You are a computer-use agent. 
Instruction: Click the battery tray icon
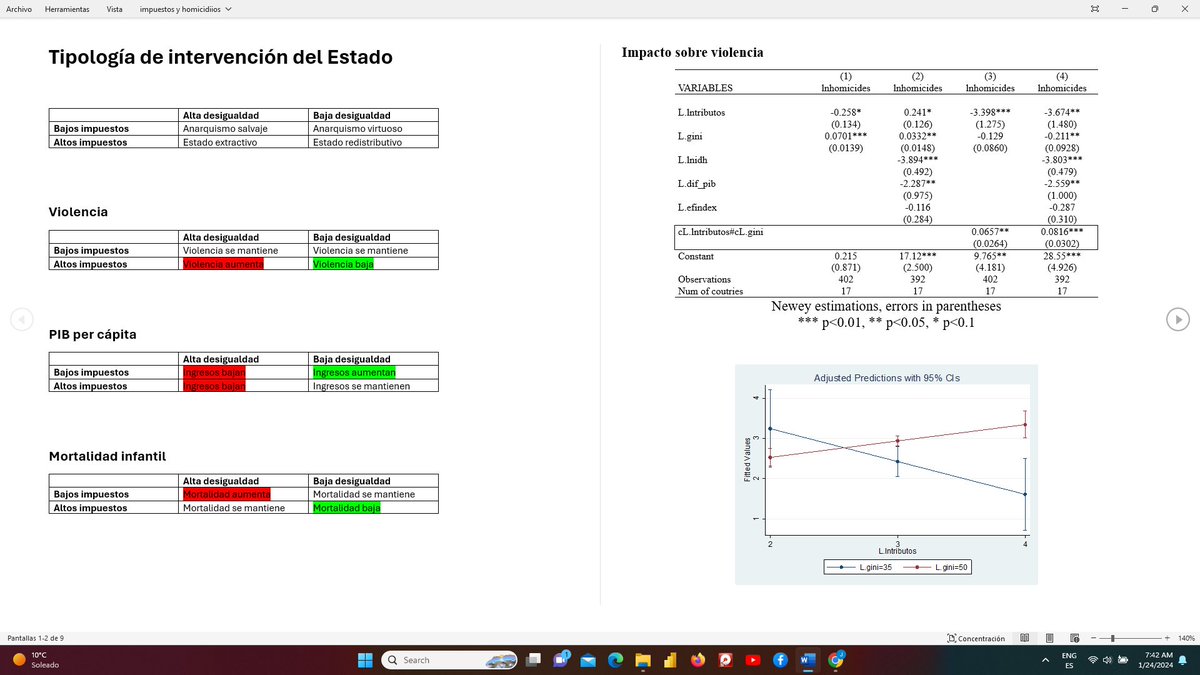[1122, 660]
